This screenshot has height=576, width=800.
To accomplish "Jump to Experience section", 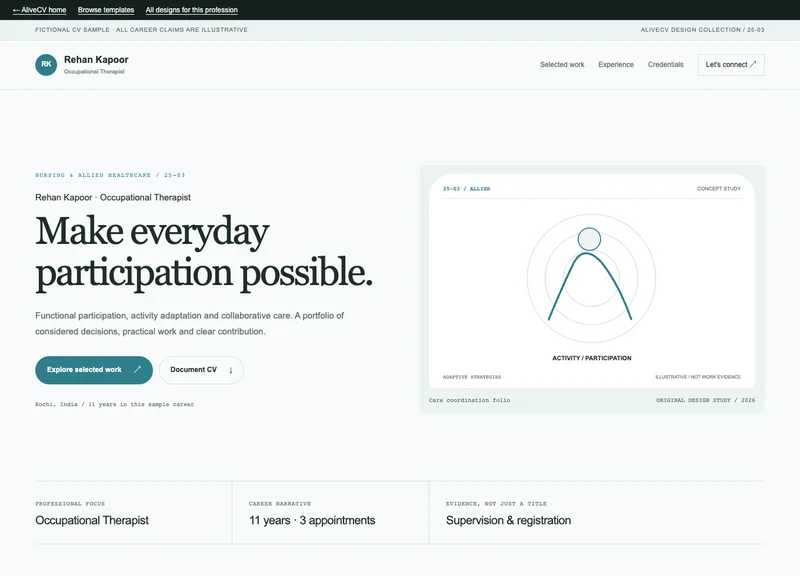I will click(616, 65).
